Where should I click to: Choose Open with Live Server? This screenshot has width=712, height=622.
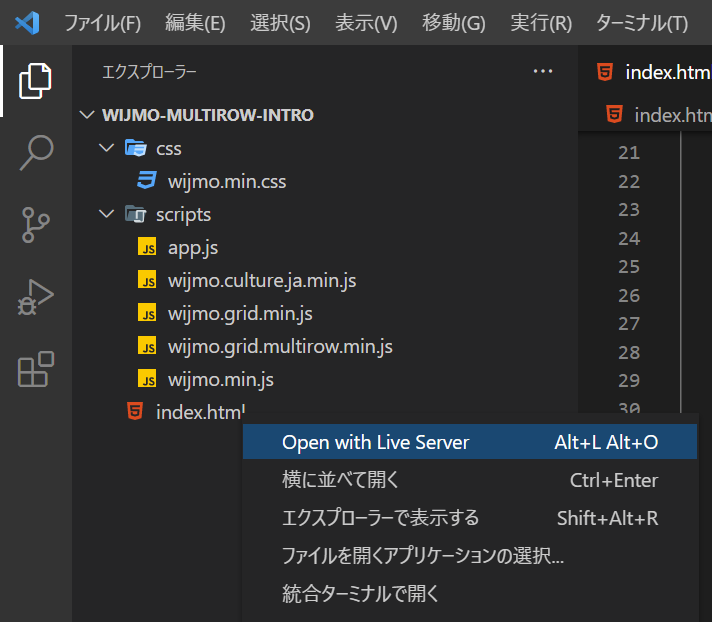(x=470, y=442)
